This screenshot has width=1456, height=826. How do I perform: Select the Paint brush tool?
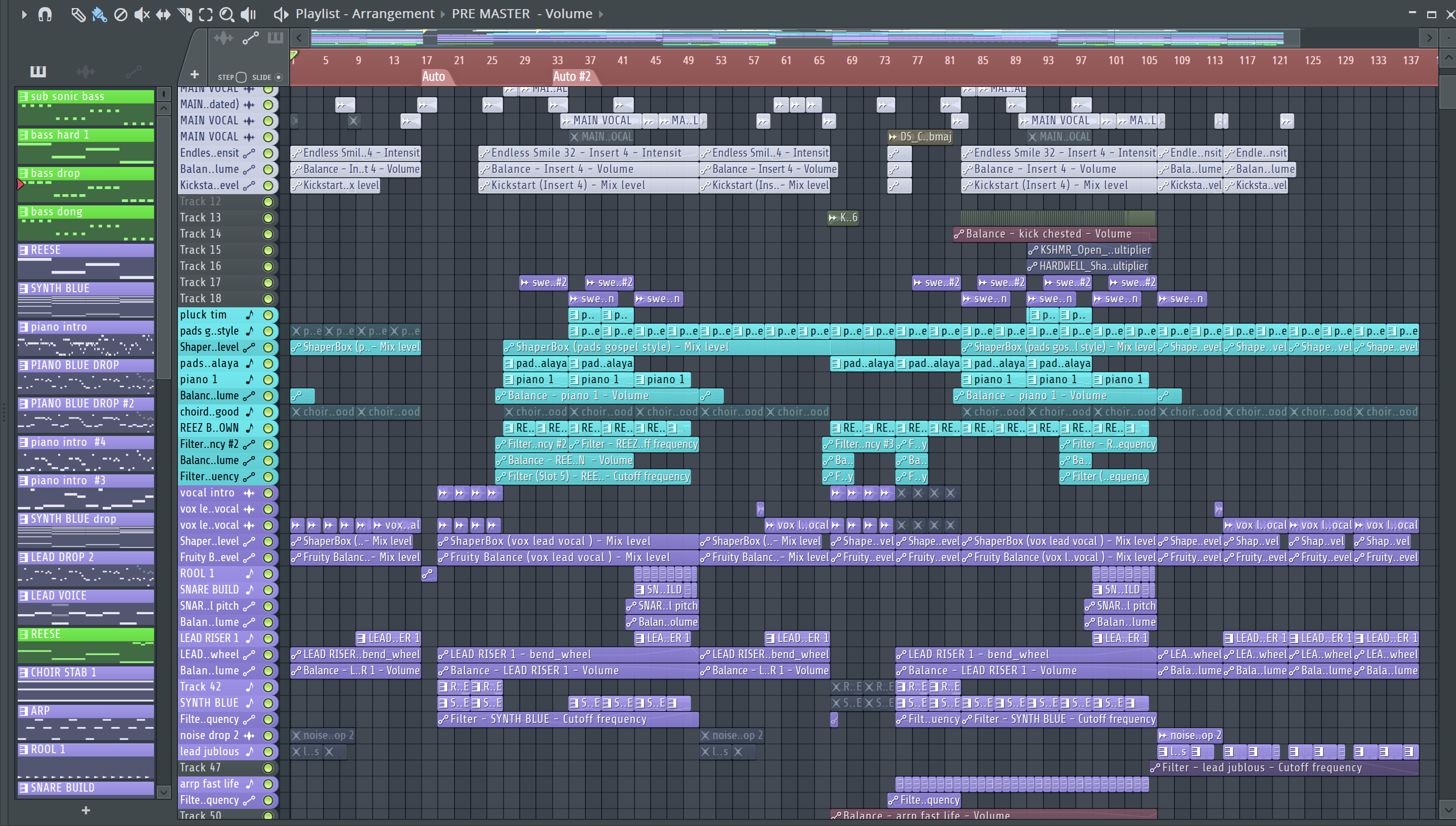click(99, 14)
